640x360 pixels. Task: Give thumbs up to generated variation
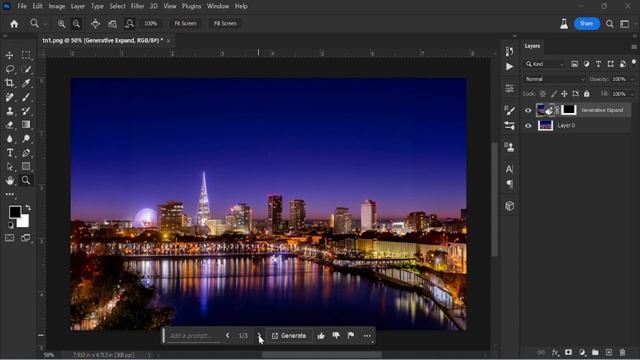click(x=321, y=336)
